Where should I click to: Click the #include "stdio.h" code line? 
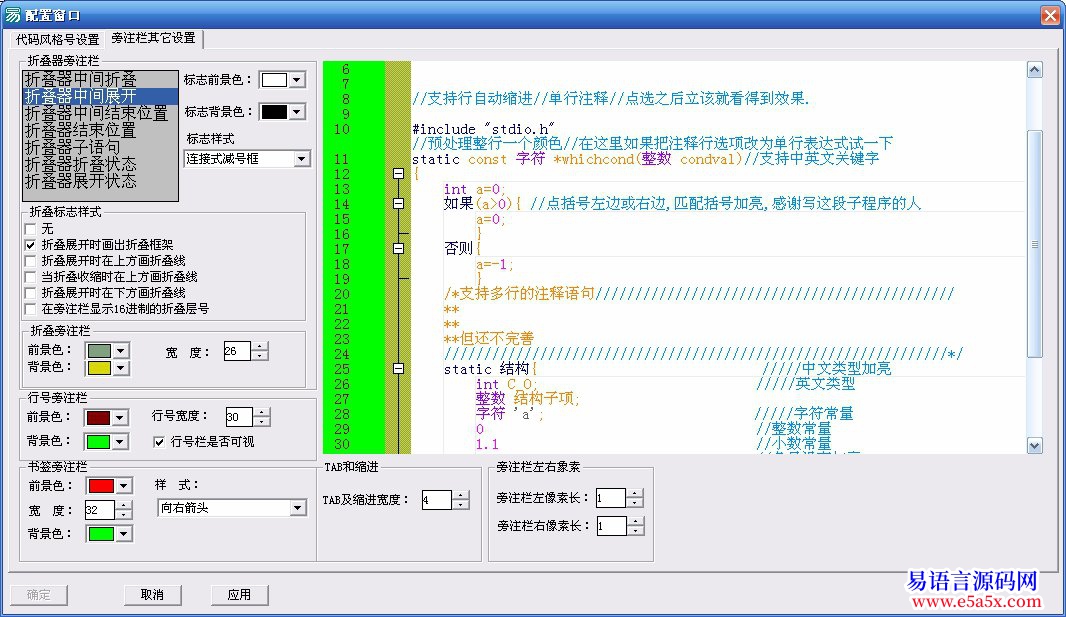click(x=483, y=129)
